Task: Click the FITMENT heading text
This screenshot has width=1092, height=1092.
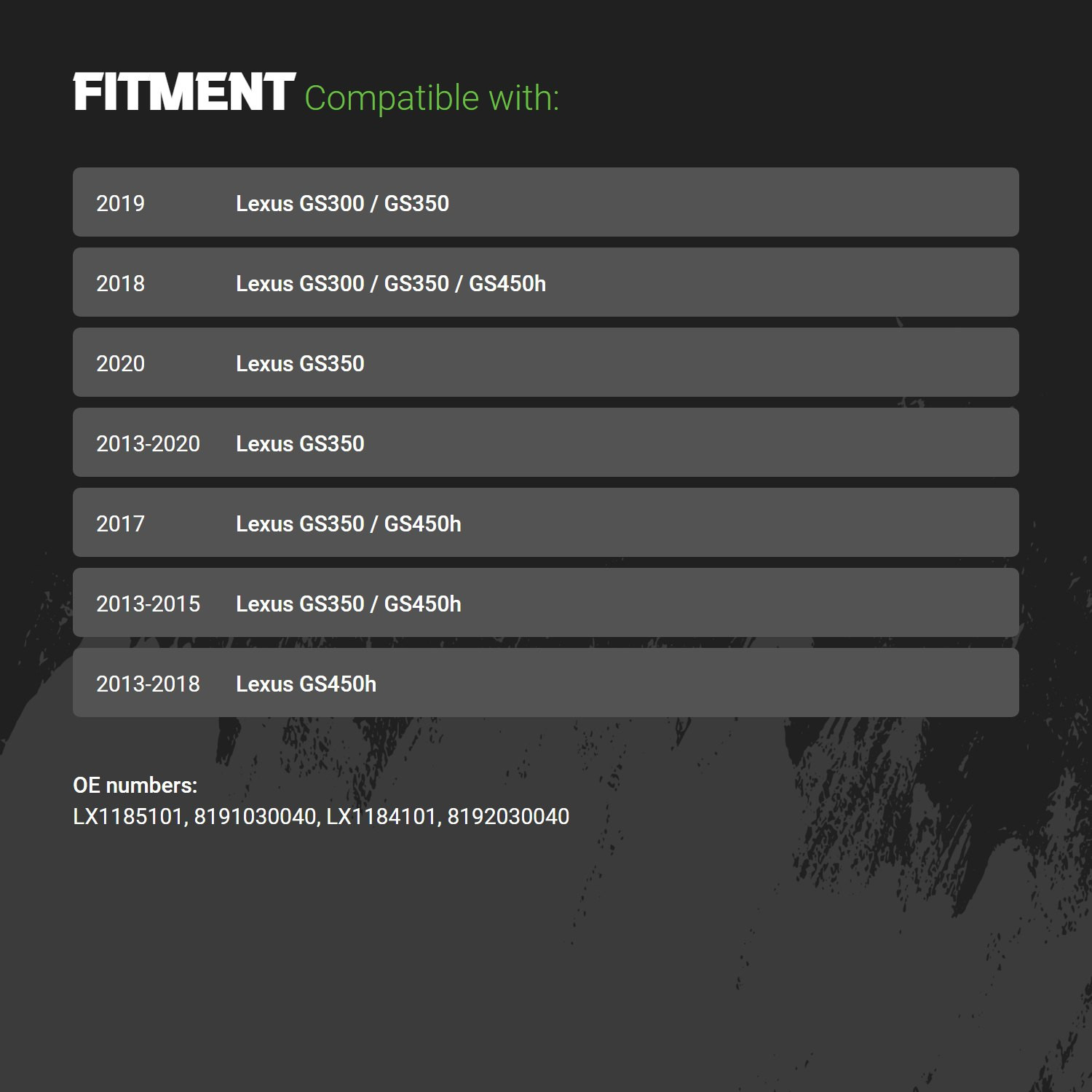Action: pos(184,92)
